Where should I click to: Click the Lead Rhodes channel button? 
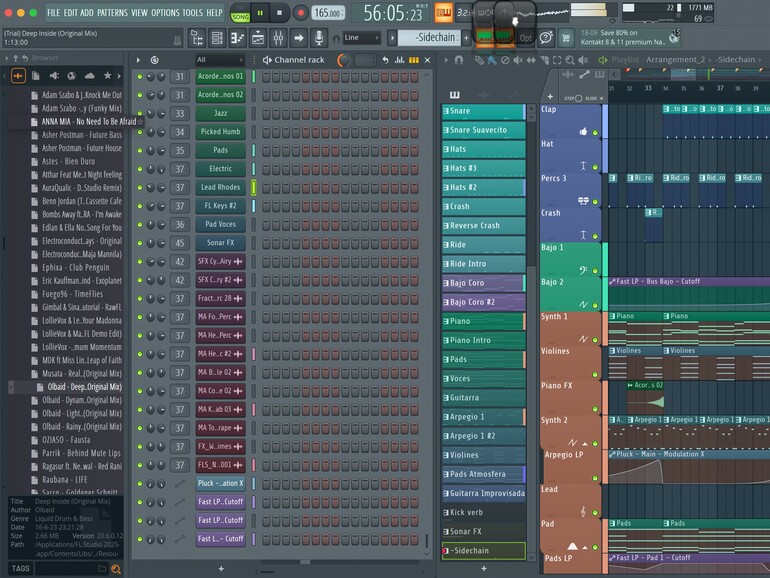coord(220,187)
